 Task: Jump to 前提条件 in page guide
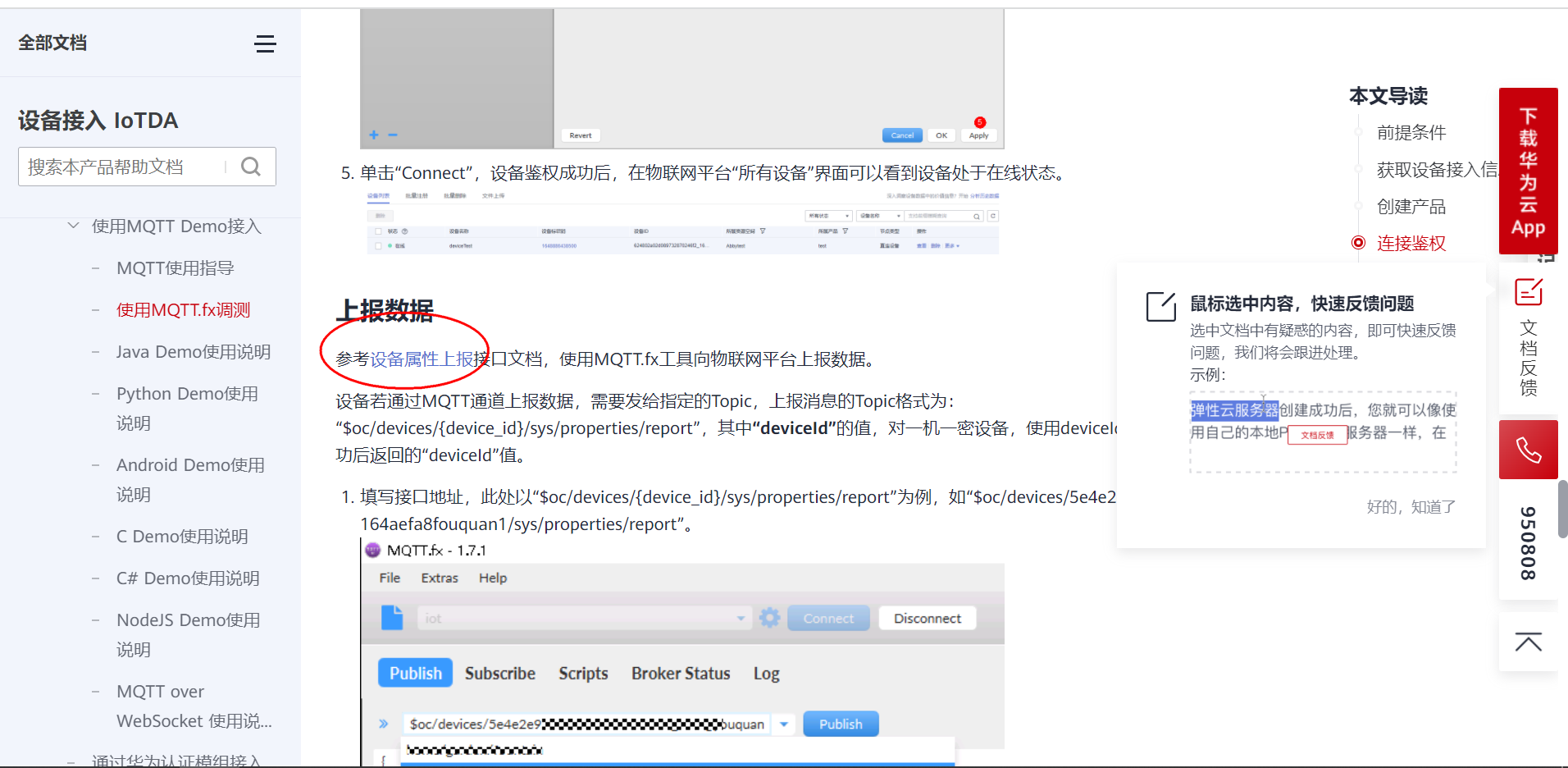[x=1411, y=132]
